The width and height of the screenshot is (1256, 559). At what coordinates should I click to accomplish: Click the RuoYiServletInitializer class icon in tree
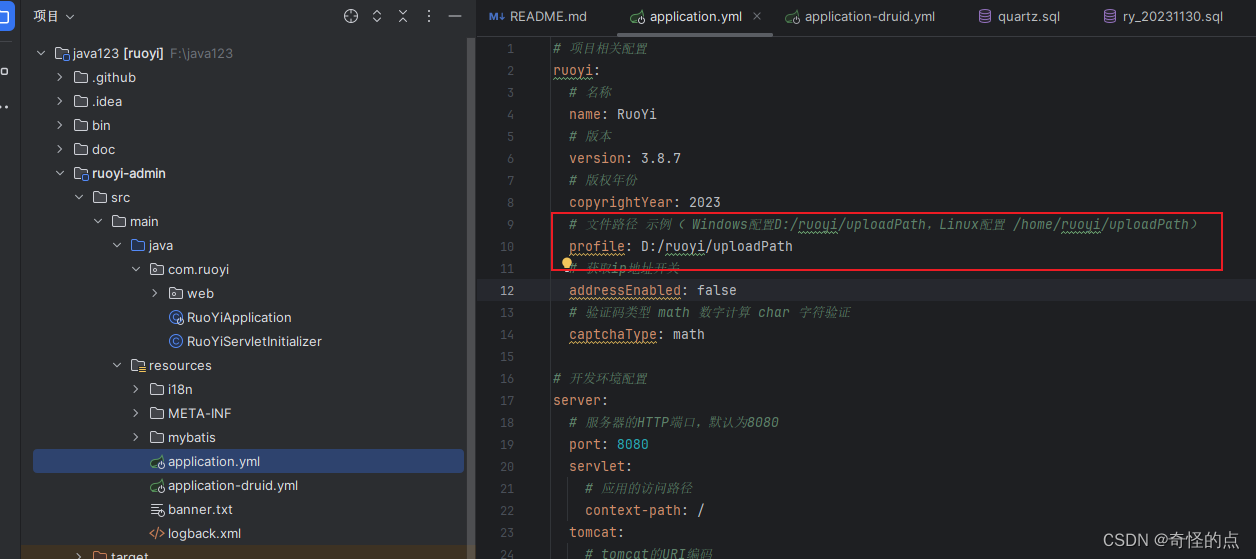click(176, 341)
